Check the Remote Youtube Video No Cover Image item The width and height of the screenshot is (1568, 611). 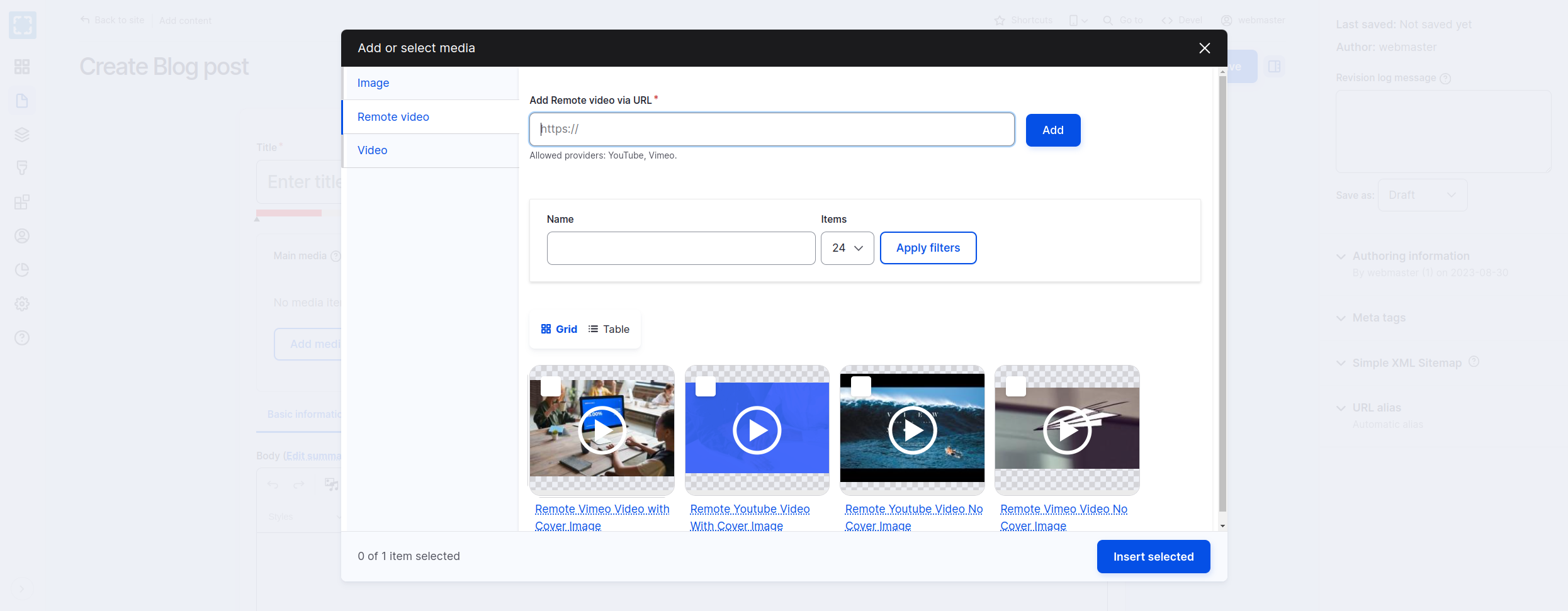pos(860,386)
